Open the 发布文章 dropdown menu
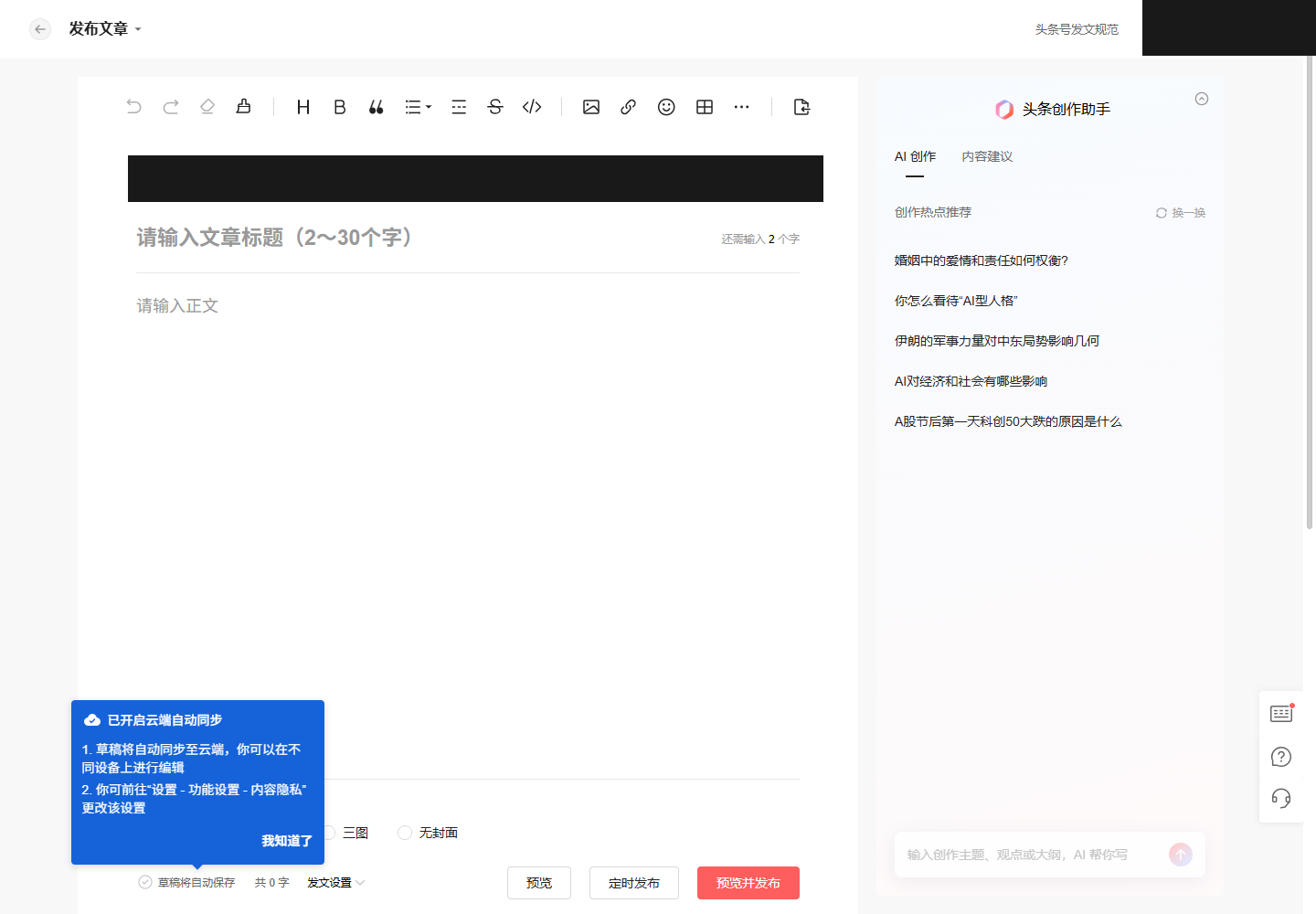 (x=105, y=29)
